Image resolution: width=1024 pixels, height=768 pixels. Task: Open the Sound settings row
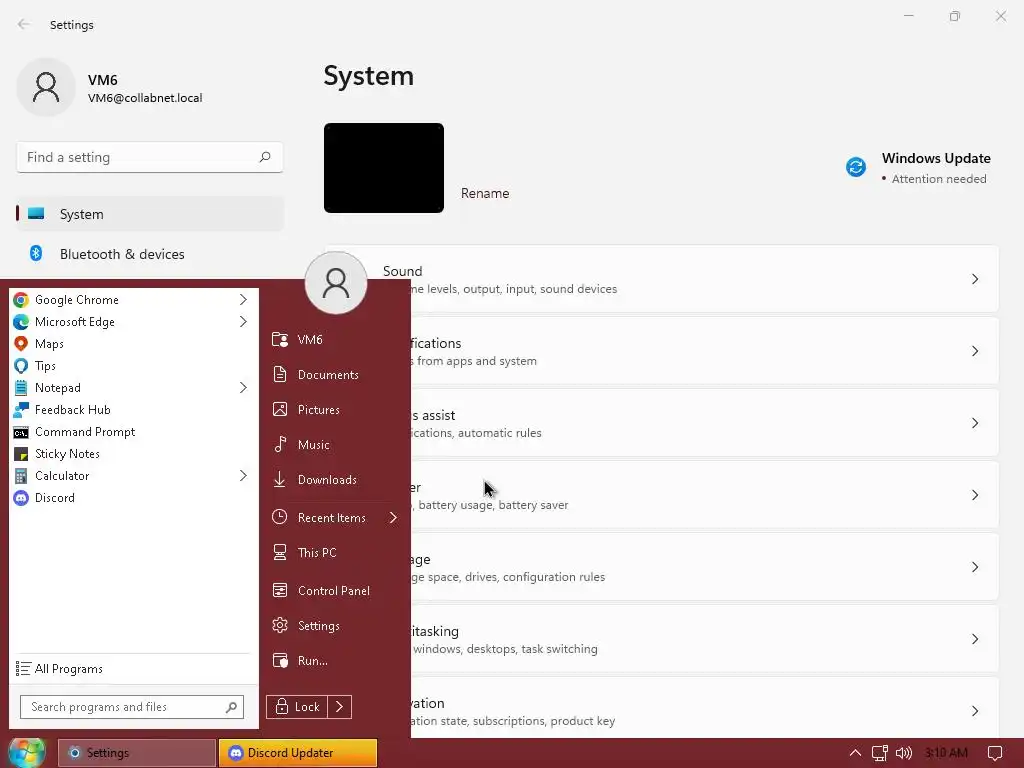[x=661, y=280]
